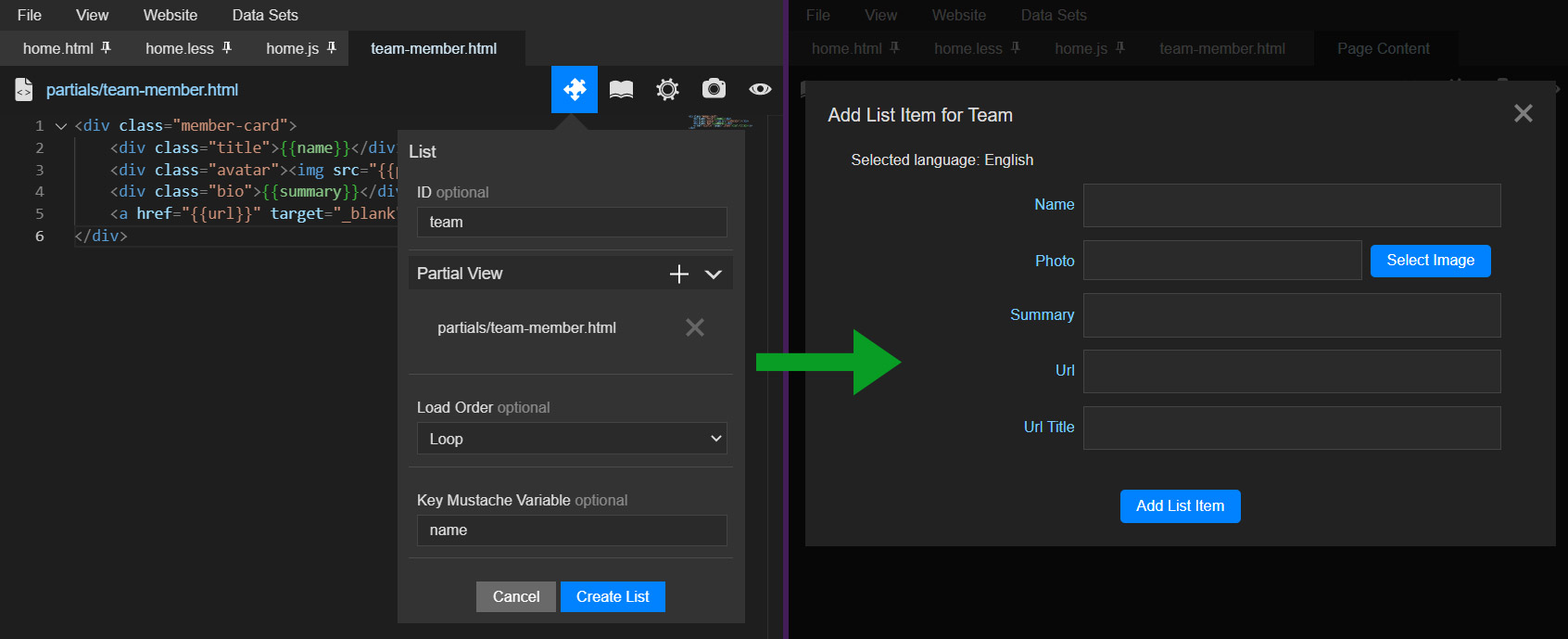Toggle the eye preview icon

point(760,89)
